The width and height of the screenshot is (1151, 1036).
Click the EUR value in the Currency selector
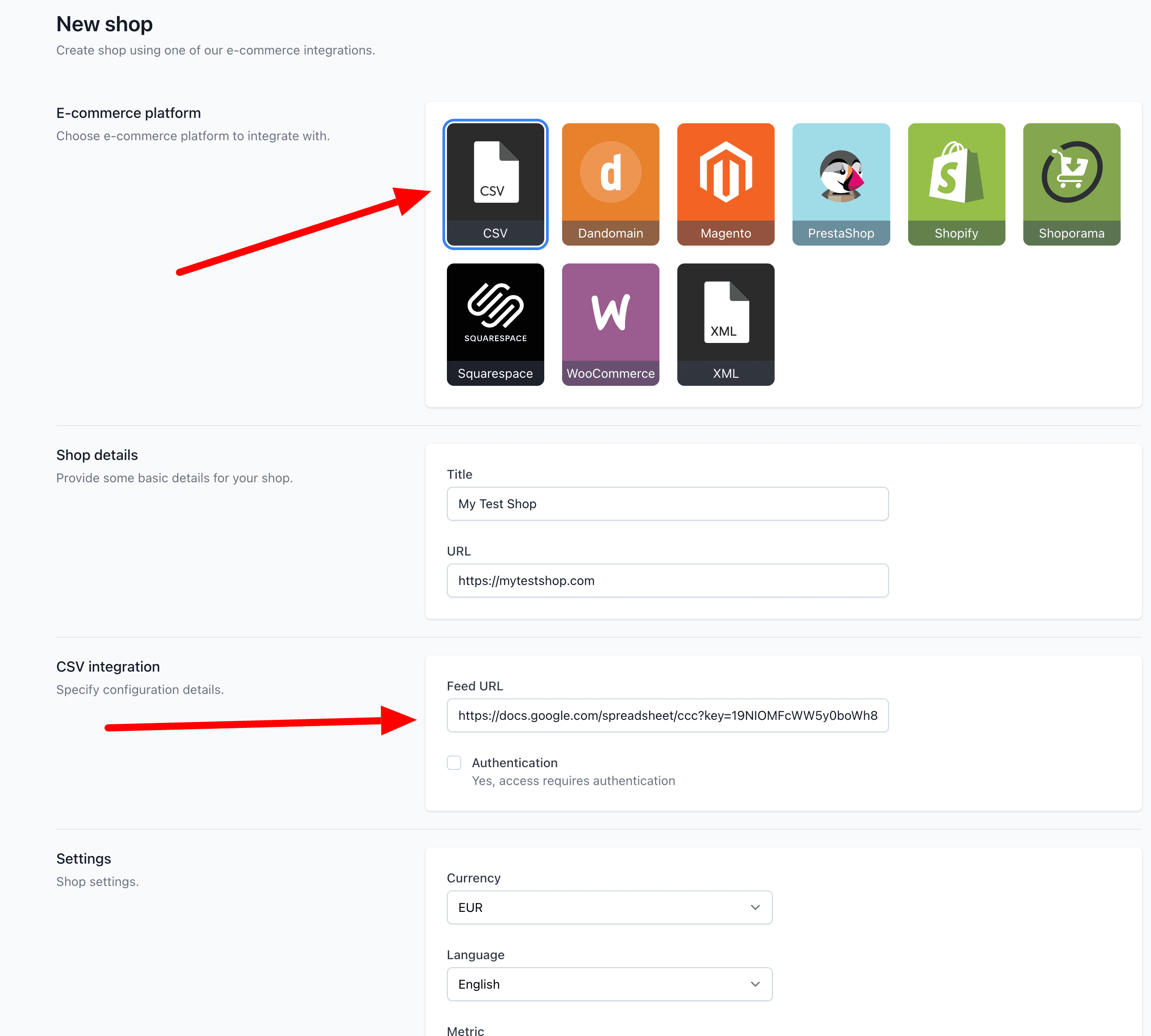click(x=470, y=907)
